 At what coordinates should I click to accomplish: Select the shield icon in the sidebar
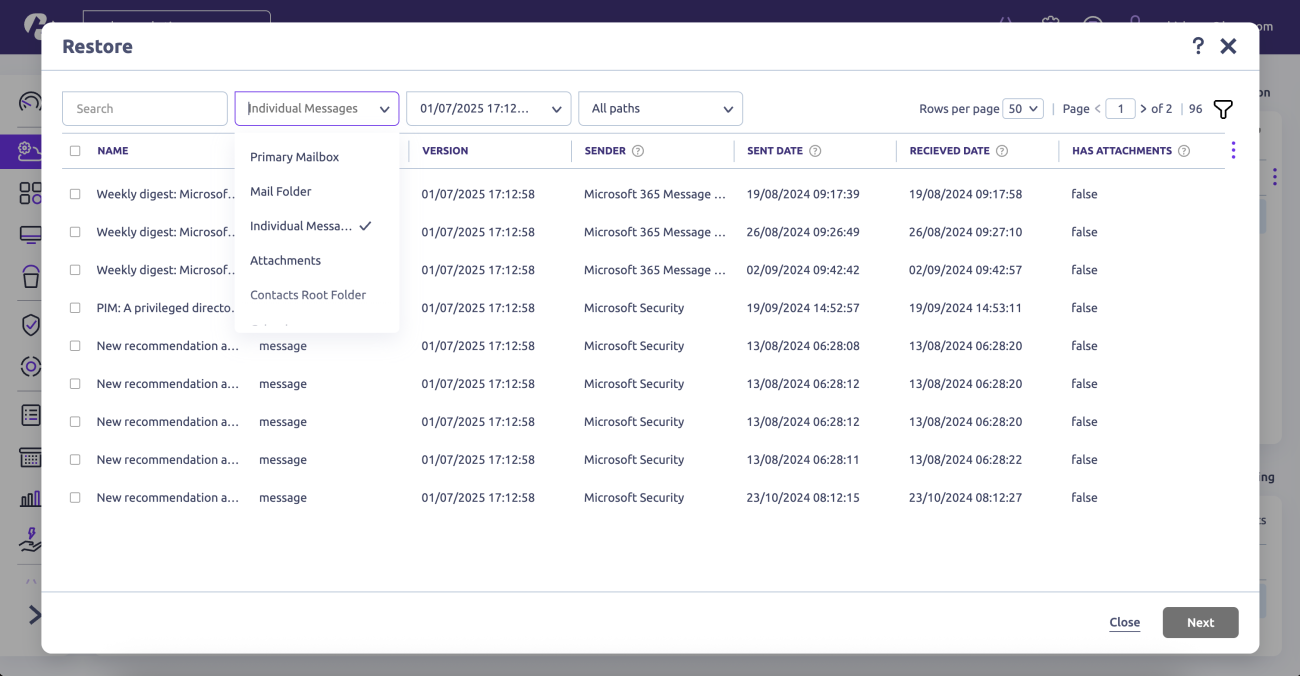pyautogui.click(x=29, y=323)
